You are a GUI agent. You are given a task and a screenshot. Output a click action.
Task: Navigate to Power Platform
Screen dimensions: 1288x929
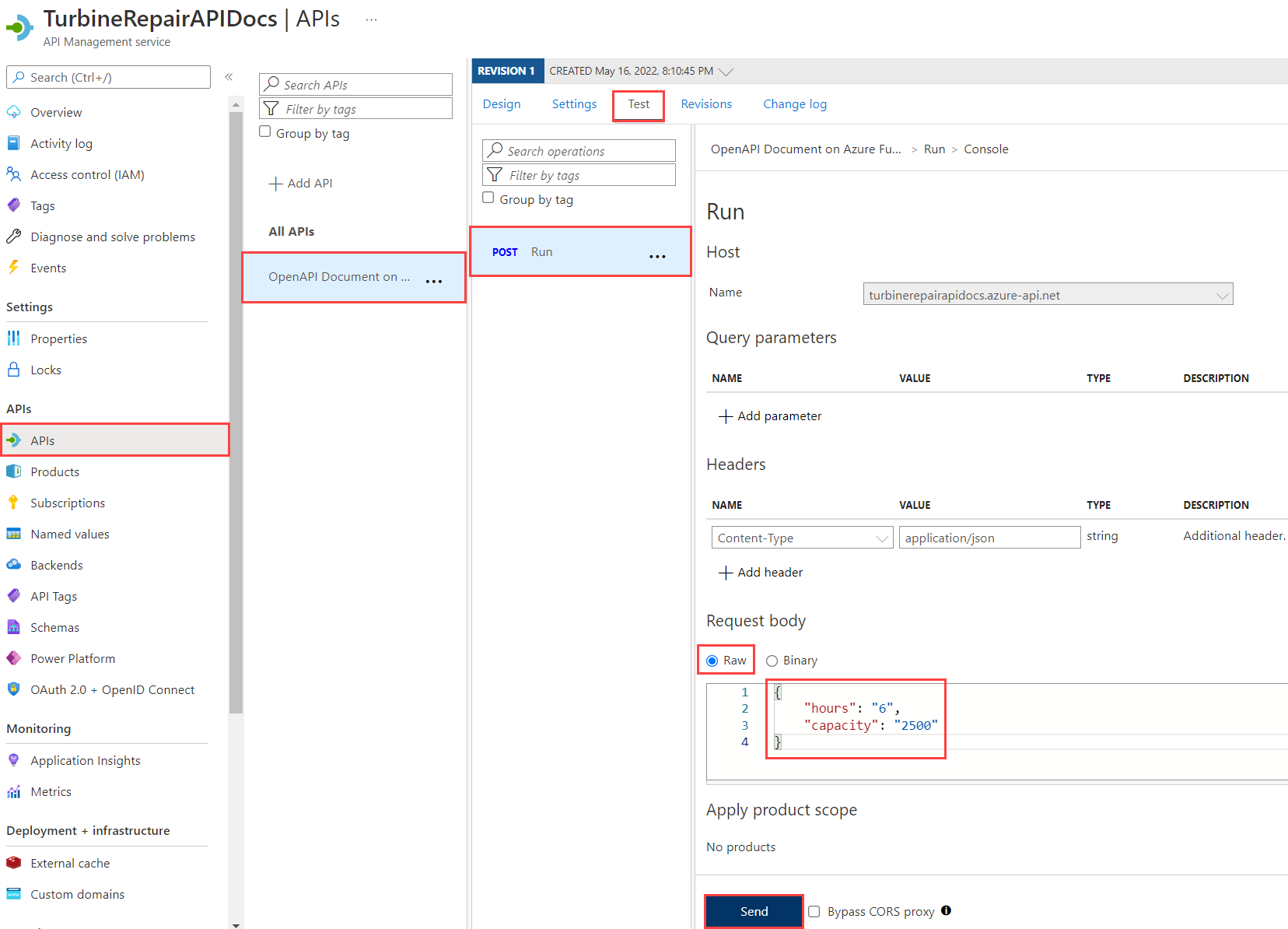[72, 658]
